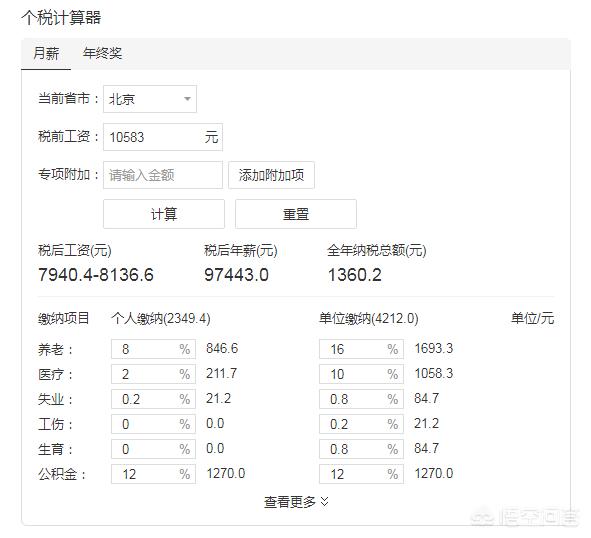Click the 税后工资(元) label
Screen dimensions: 591x538
[x=75, y=250]
